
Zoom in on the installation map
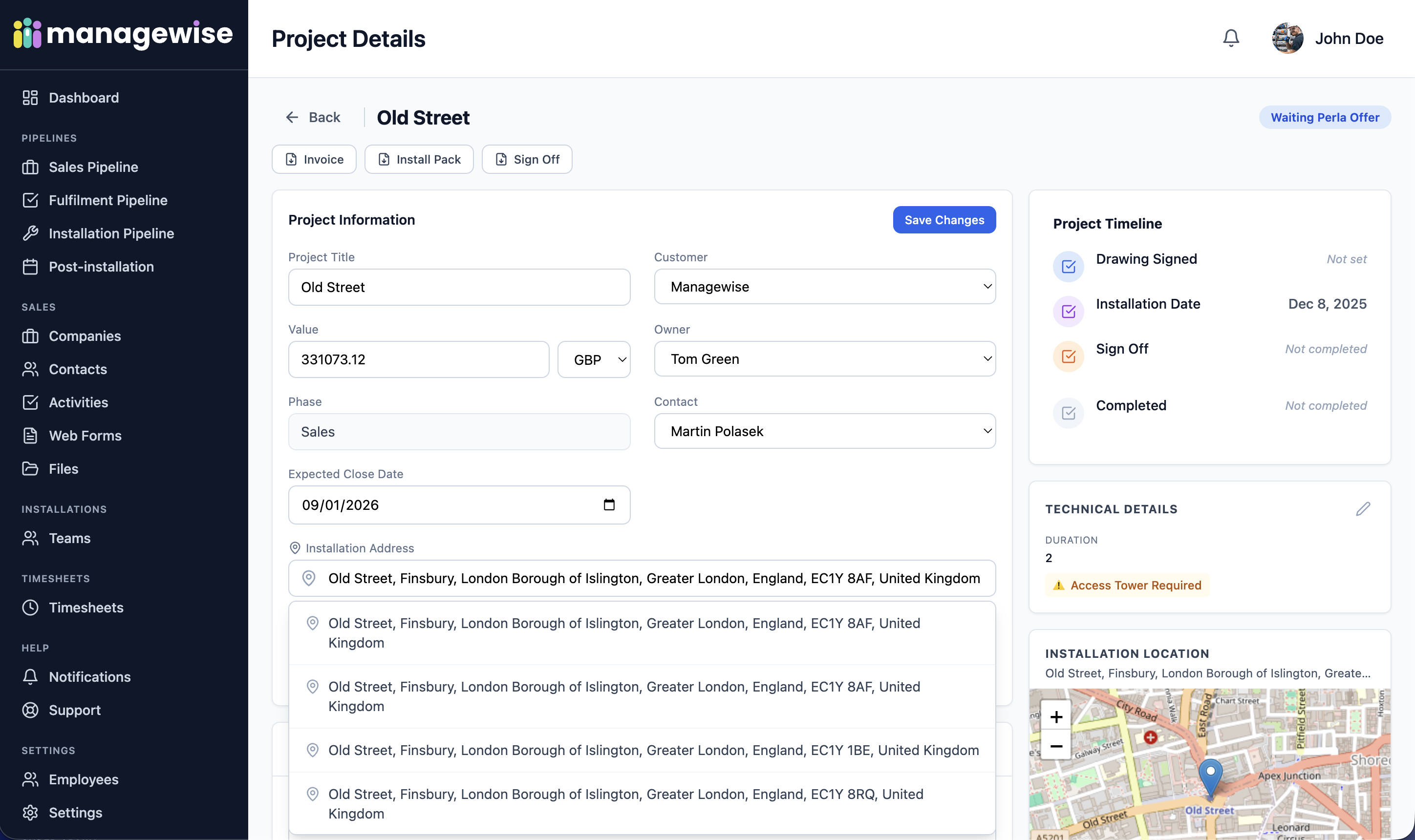(x=1055, y=717)
